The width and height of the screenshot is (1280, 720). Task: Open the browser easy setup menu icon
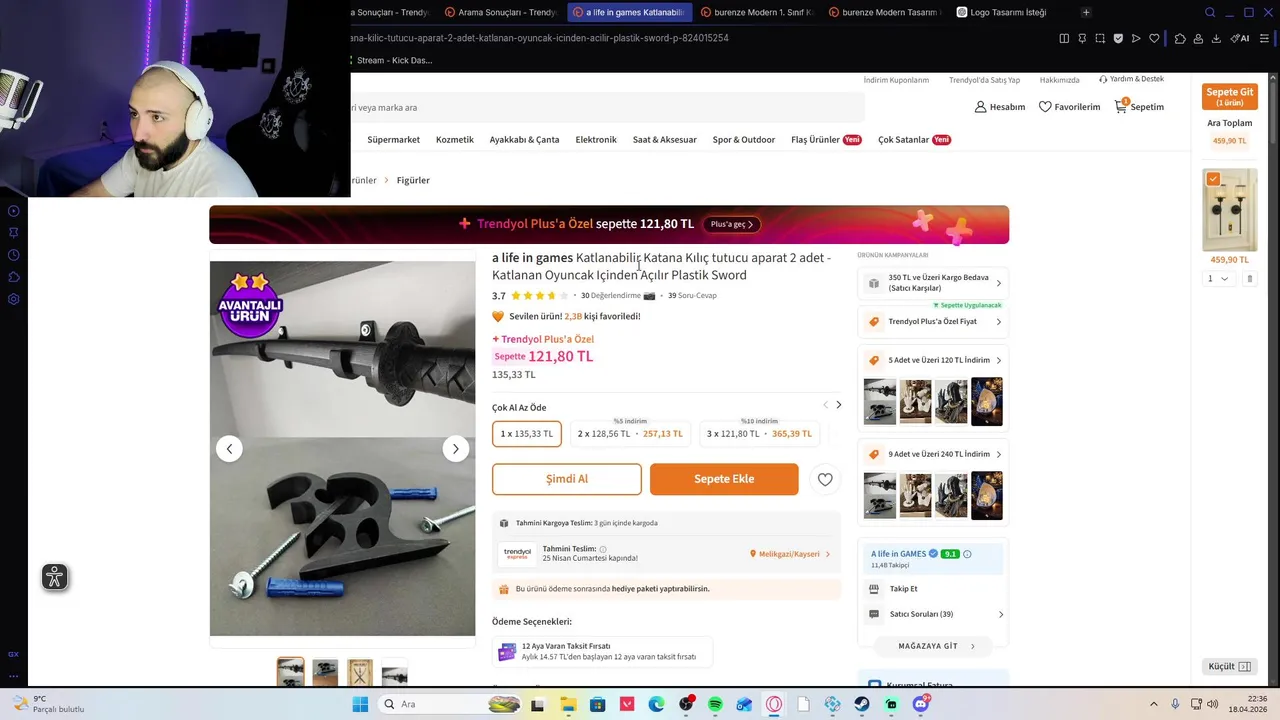[1264, 38]
